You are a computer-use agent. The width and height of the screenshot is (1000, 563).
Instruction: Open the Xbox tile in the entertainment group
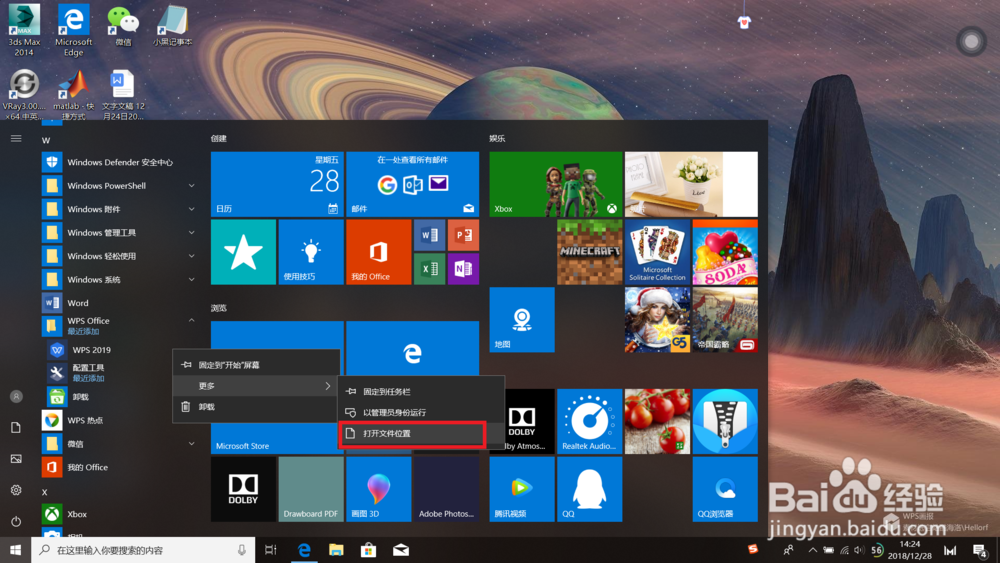(555, 184)
